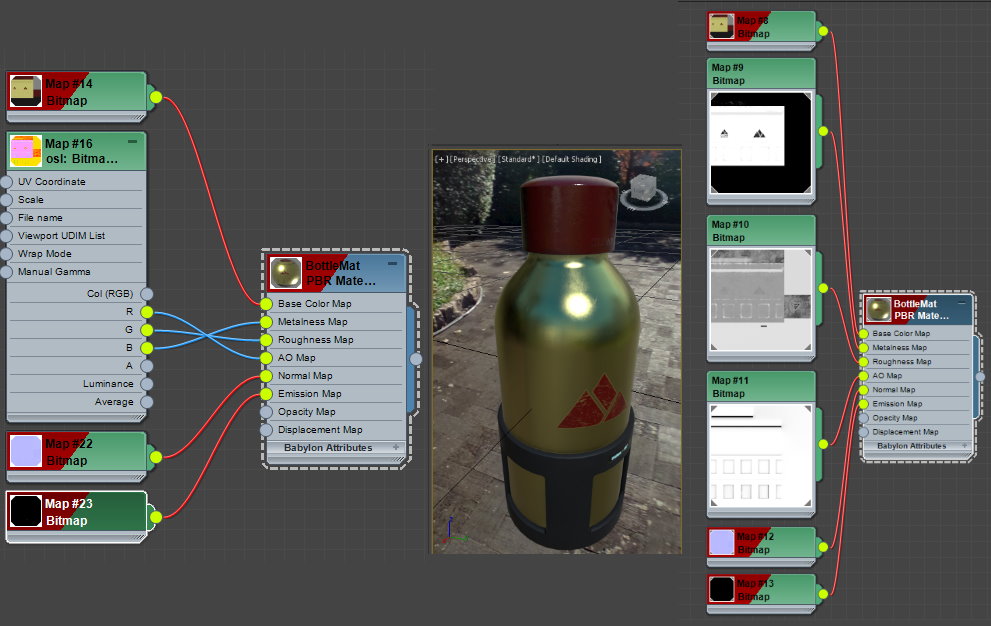Click the Map #23 black bitmap thumbnail

(x=26, y=512)
